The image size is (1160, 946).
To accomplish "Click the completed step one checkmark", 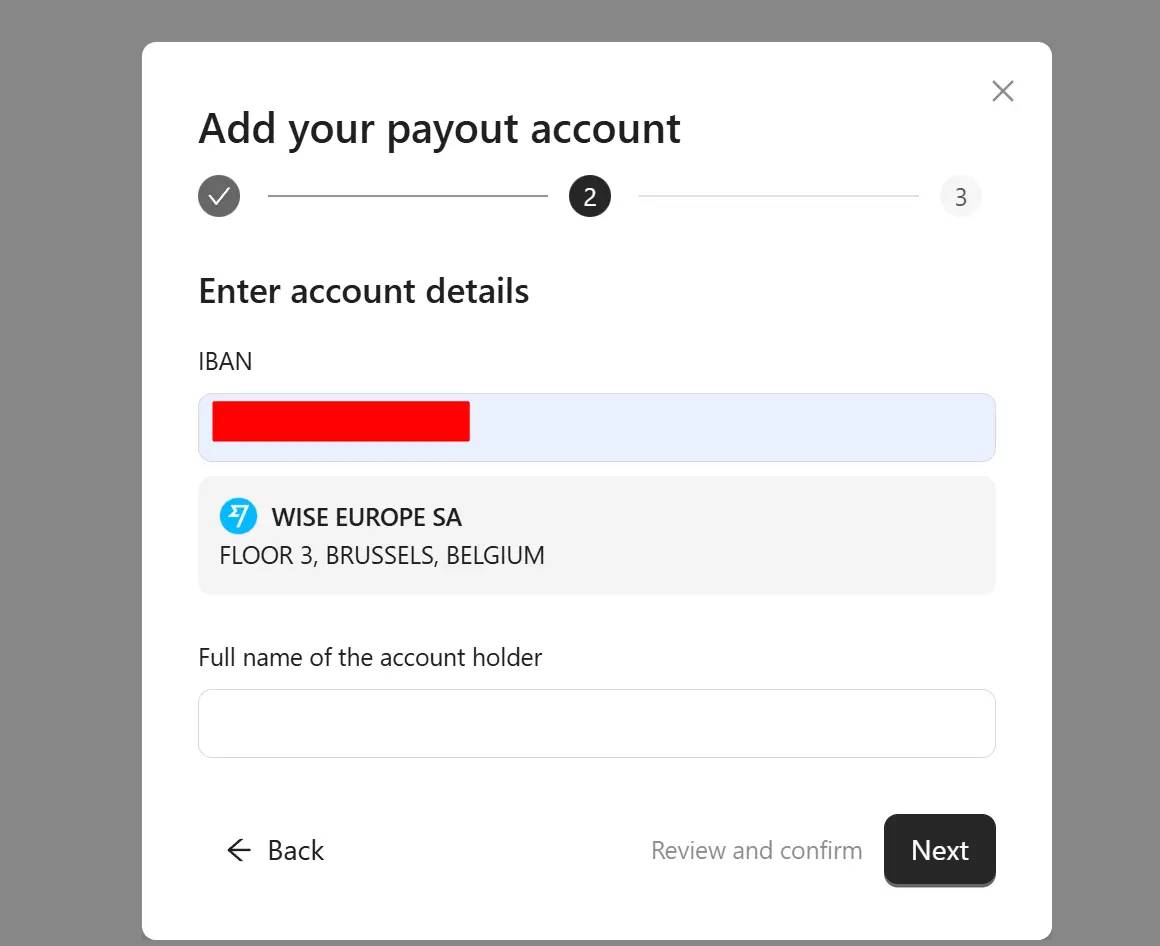I will (x=219, y=196).
